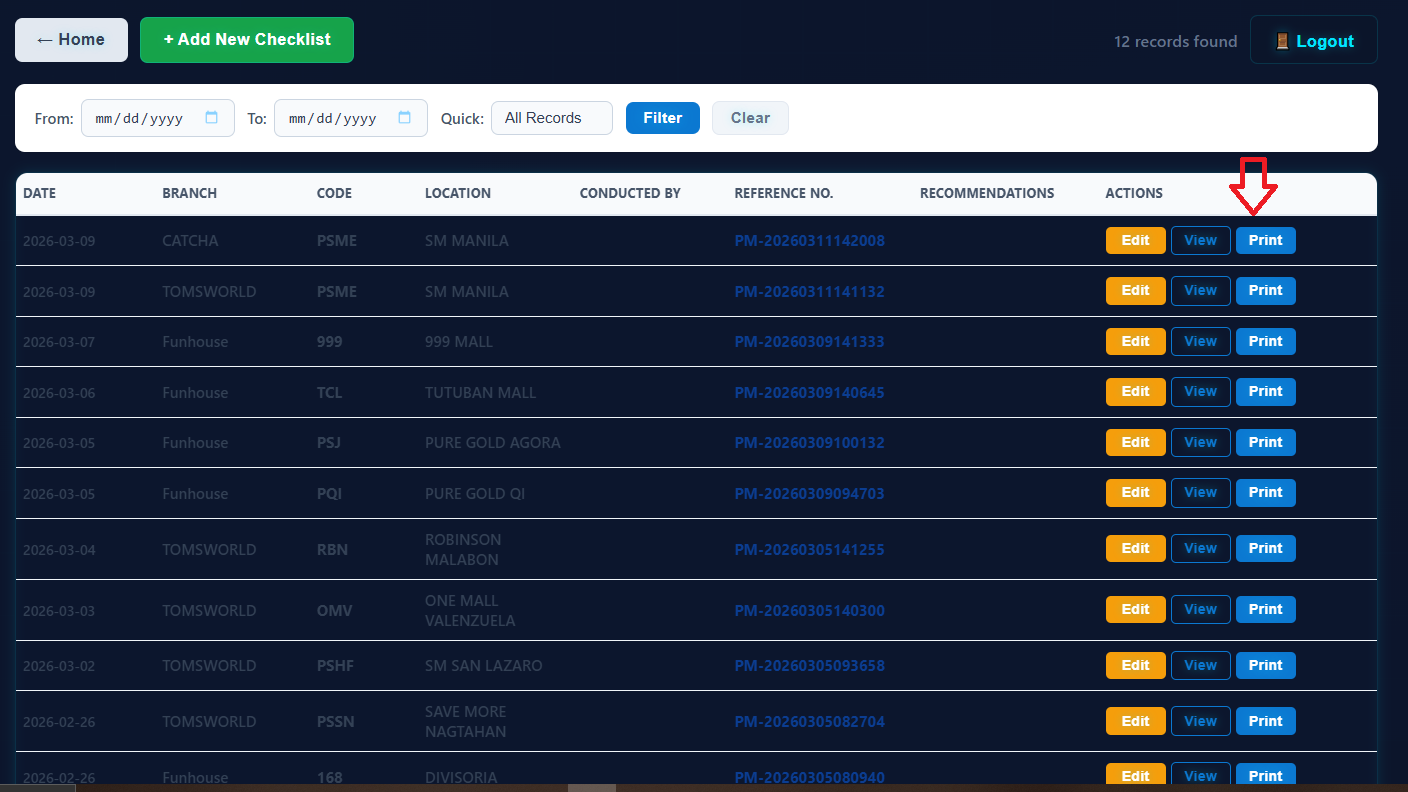Click the calendar icon in From date field
Screen dimensions: 1408x792
(212, 118)
